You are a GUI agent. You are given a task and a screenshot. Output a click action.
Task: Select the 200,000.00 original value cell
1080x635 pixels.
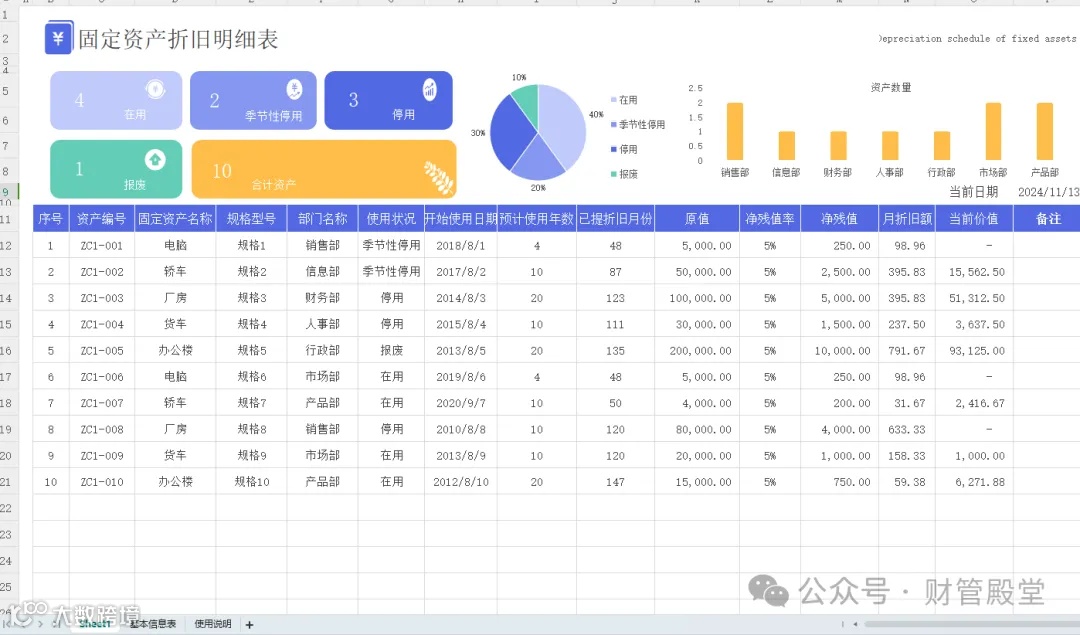697,351
